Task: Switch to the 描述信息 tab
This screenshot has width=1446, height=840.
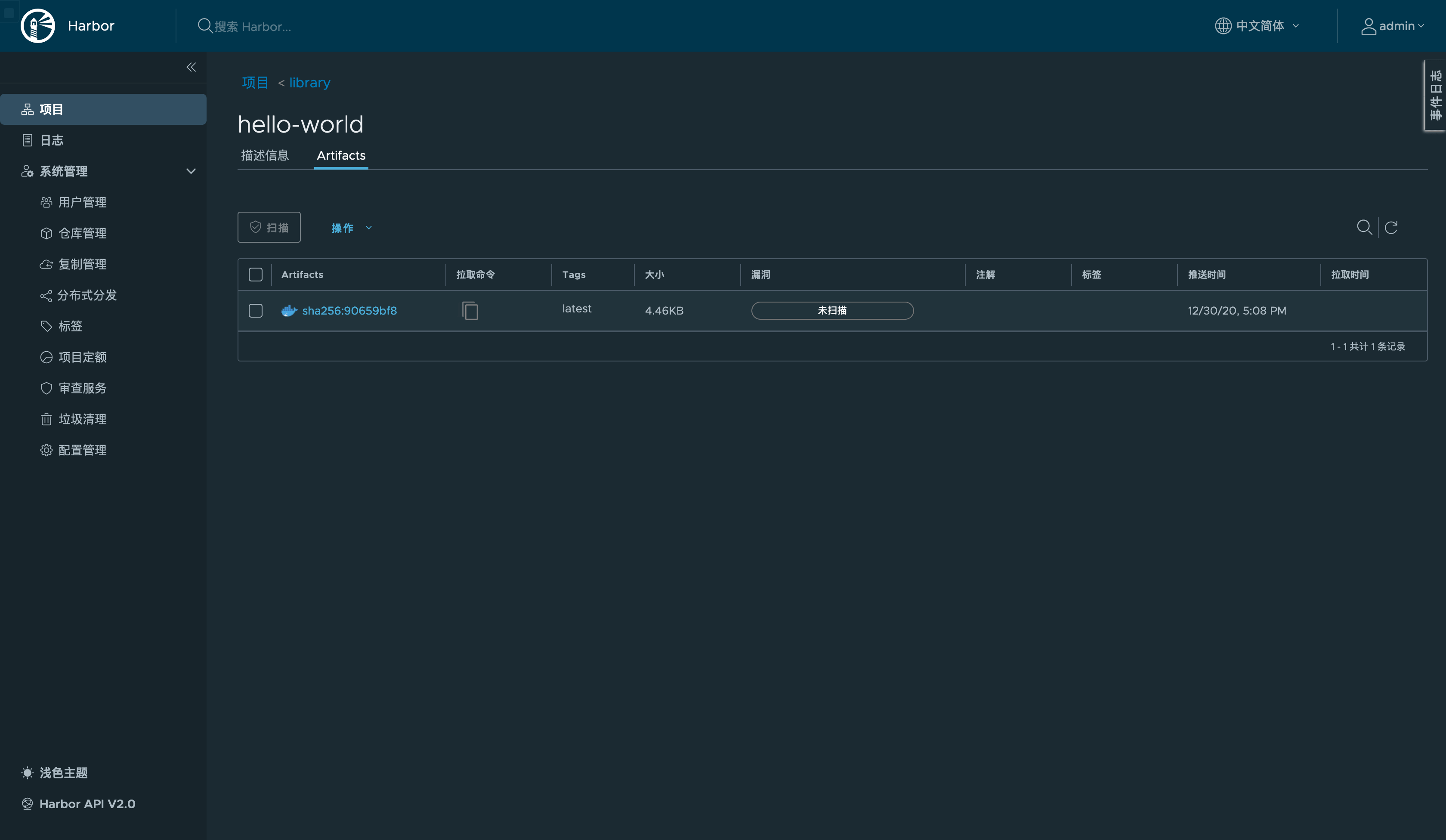Action: coord(265,155)
